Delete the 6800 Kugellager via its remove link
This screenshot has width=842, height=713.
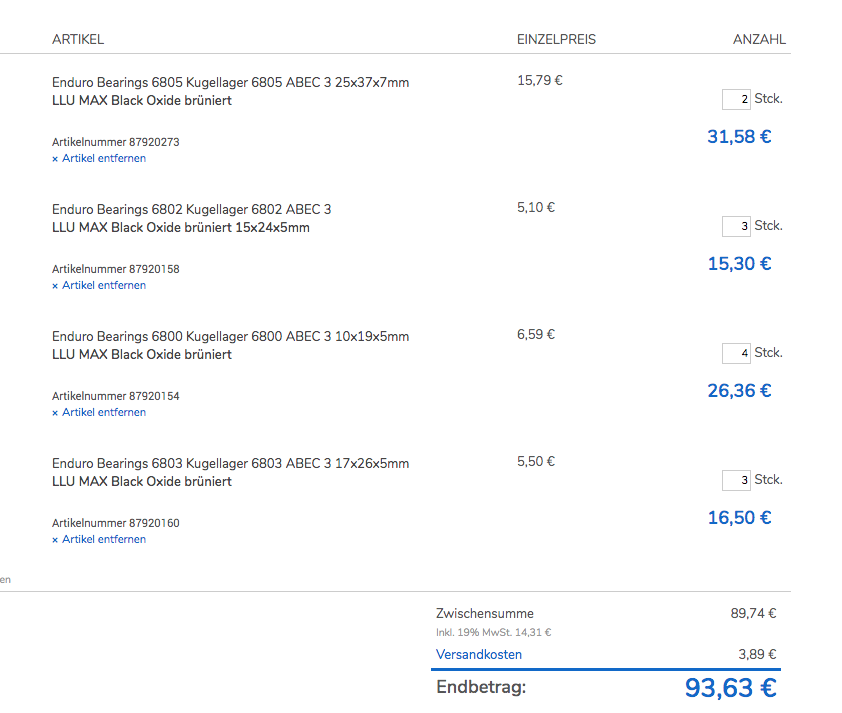99,412
